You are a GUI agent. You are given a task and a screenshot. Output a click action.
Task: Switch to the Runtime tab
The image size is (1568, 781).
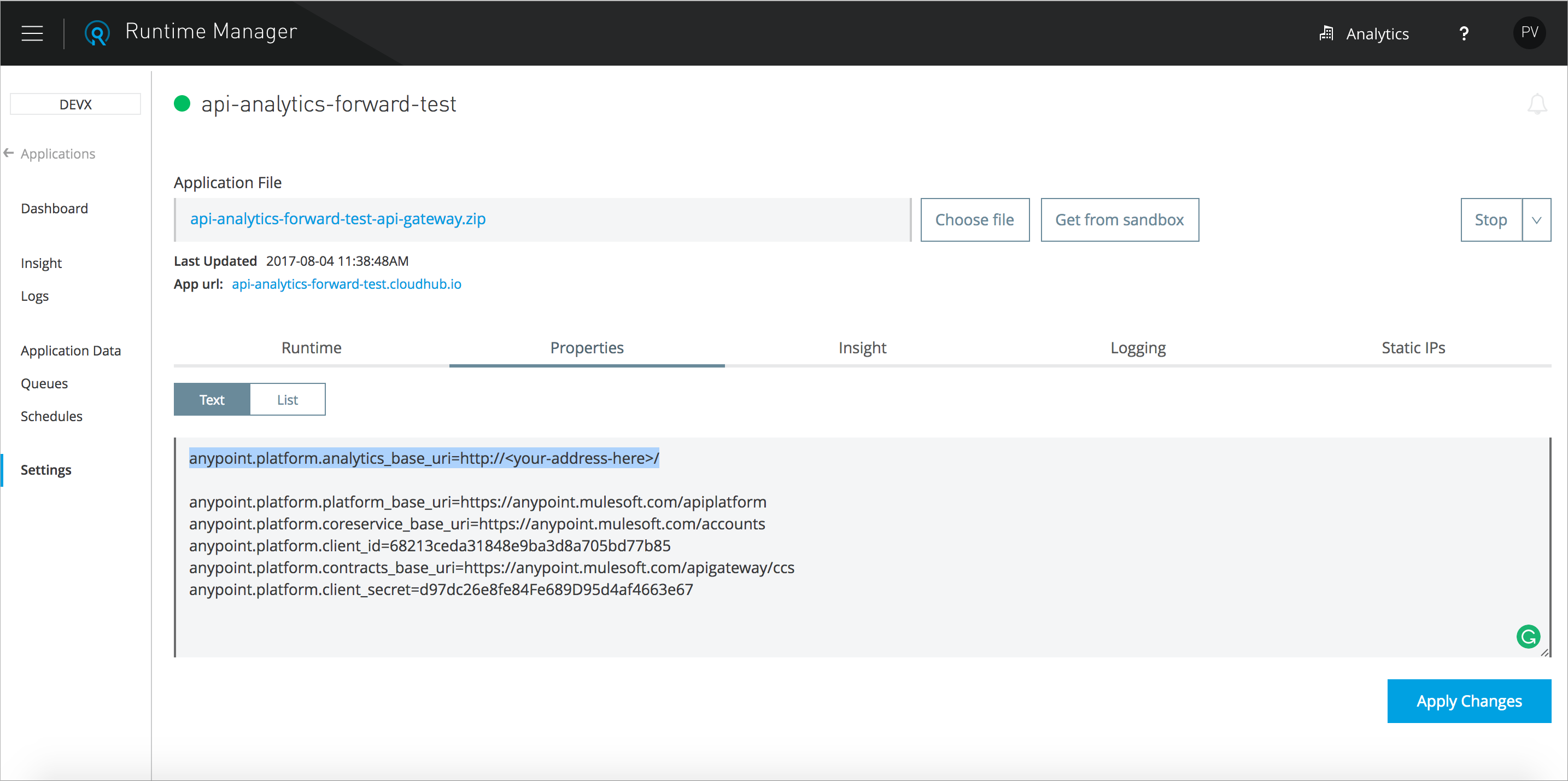click(312, 348)
